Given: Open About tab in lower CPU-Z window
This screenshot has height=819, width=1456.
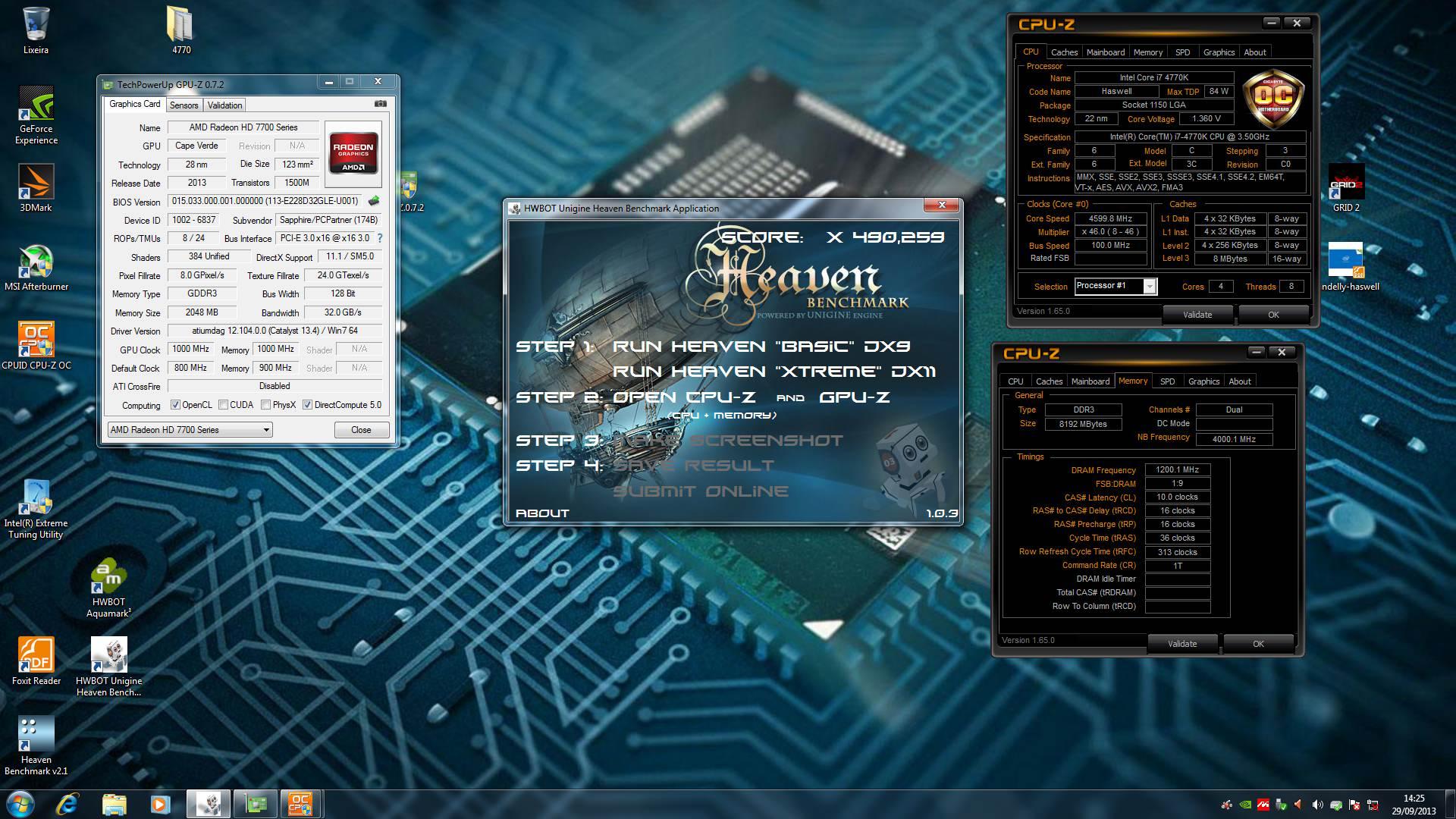Looking at the screenshot, I should 1239,381.
